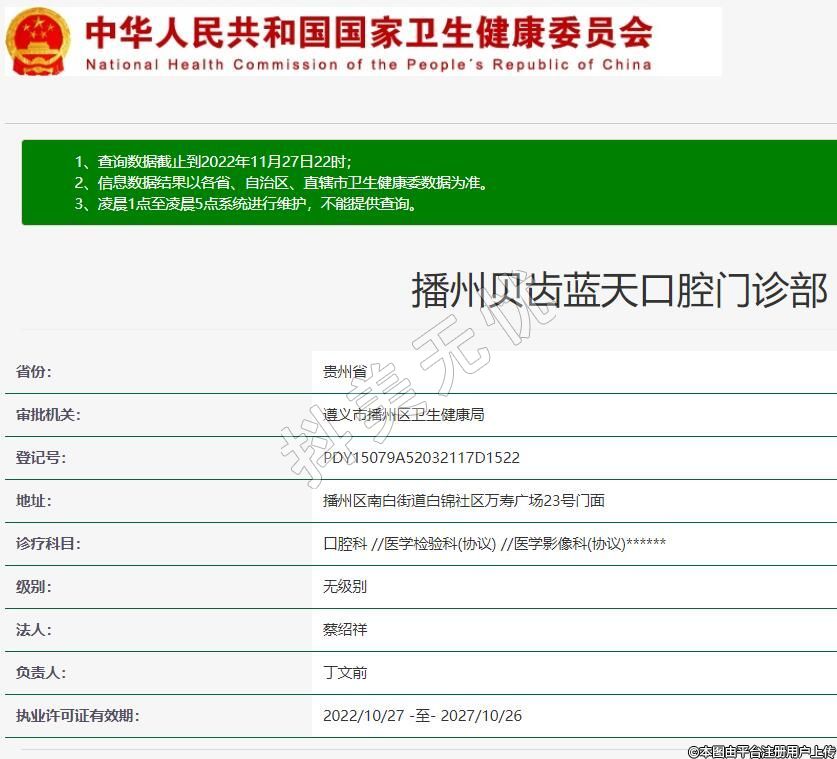
Task: Click the upload notice text at bottom right
Action: click(x=760, y=750)
